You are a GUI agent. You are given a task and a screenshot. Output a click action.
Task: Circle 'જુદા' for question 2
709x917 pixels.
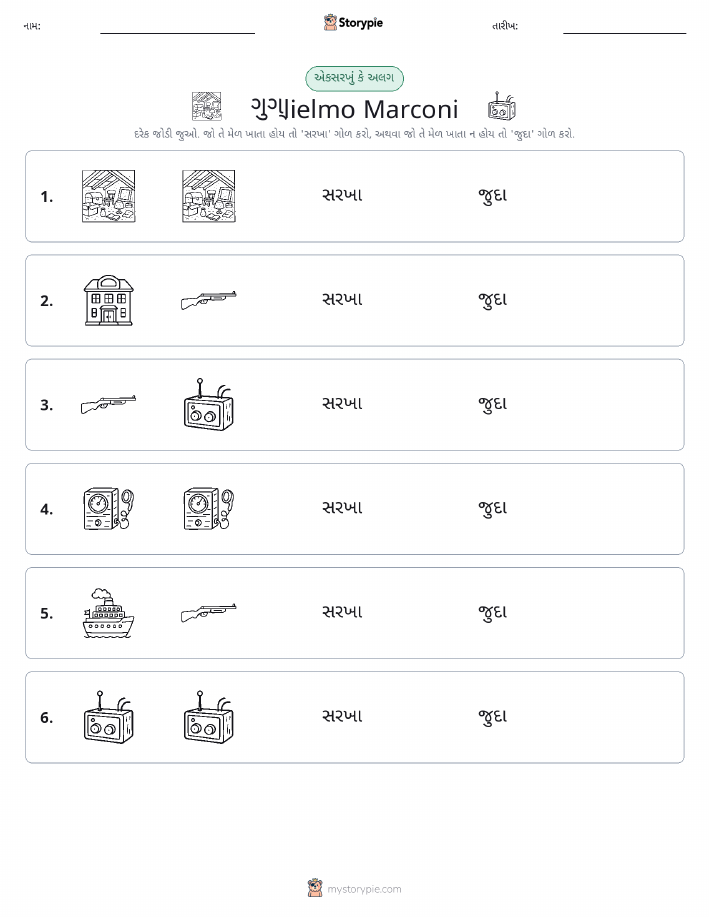tap(493, 301)
